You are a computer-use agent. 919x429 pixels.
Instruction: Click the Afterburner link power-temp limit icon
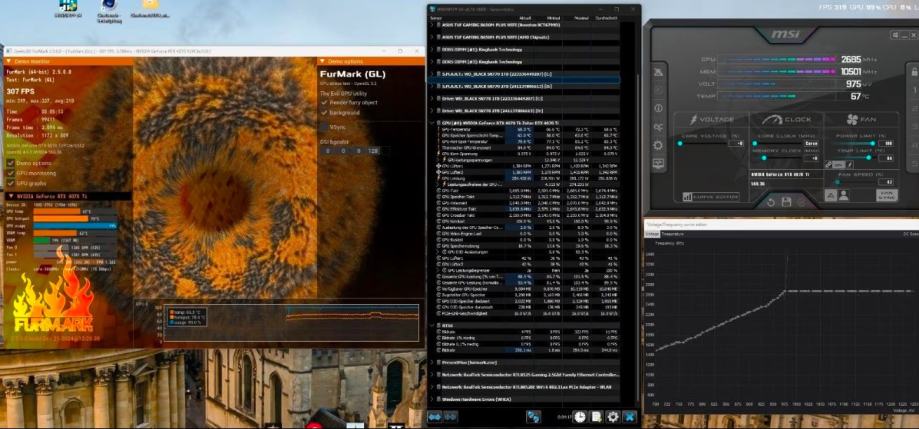click(x=828, y=164)
